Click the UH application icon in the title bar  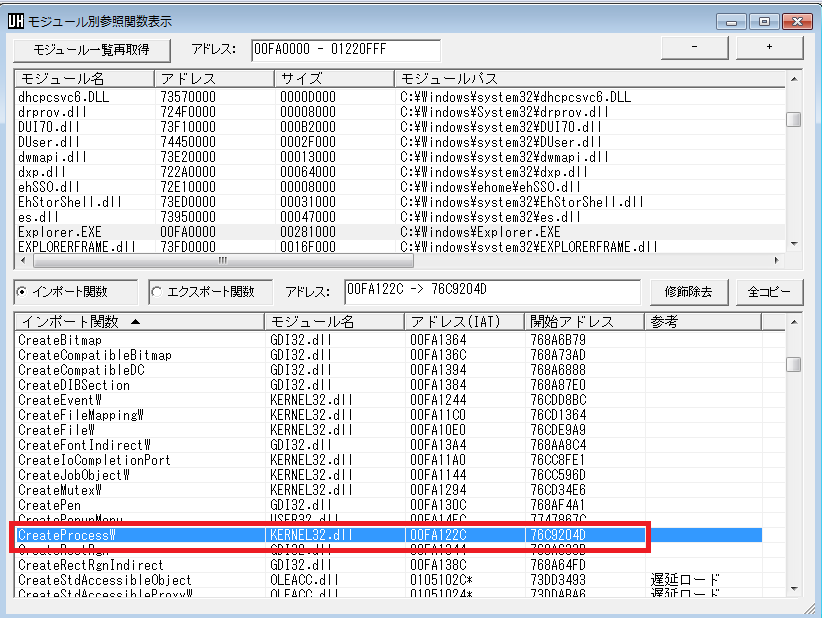click(16, 21)
